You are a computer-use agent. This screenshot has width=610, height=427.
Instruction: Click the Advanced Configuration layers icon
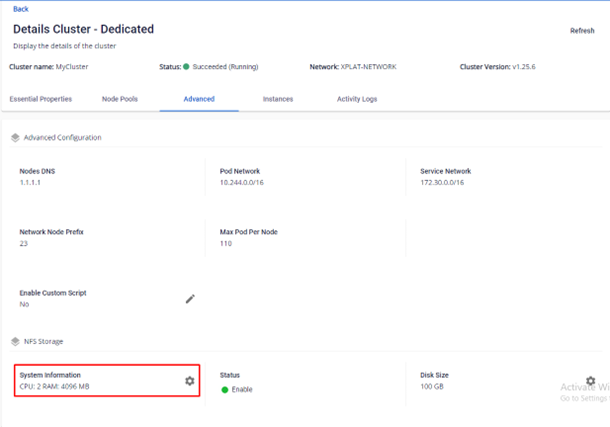coord(15,138)
